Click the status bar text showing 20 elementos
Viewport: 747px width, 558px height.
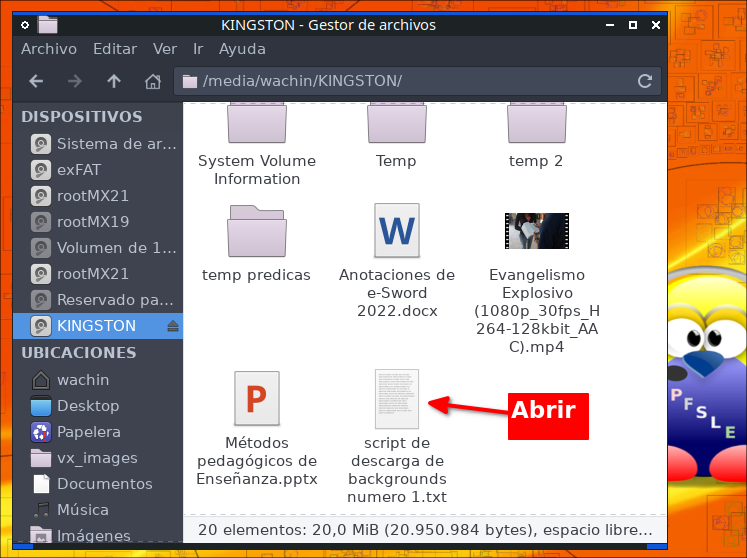tap(425, 530)
